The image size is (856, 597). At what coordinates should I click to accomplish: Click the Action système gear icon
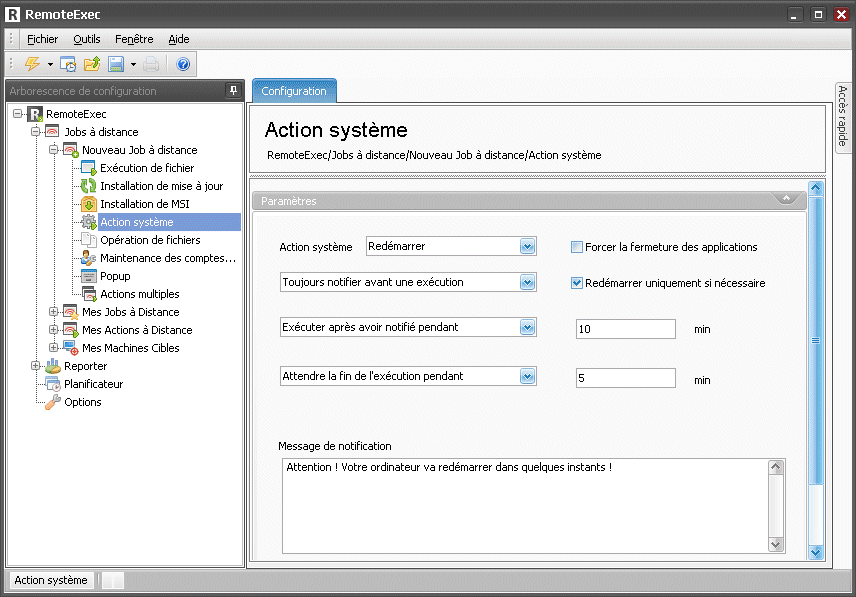(x=88, y=222)
